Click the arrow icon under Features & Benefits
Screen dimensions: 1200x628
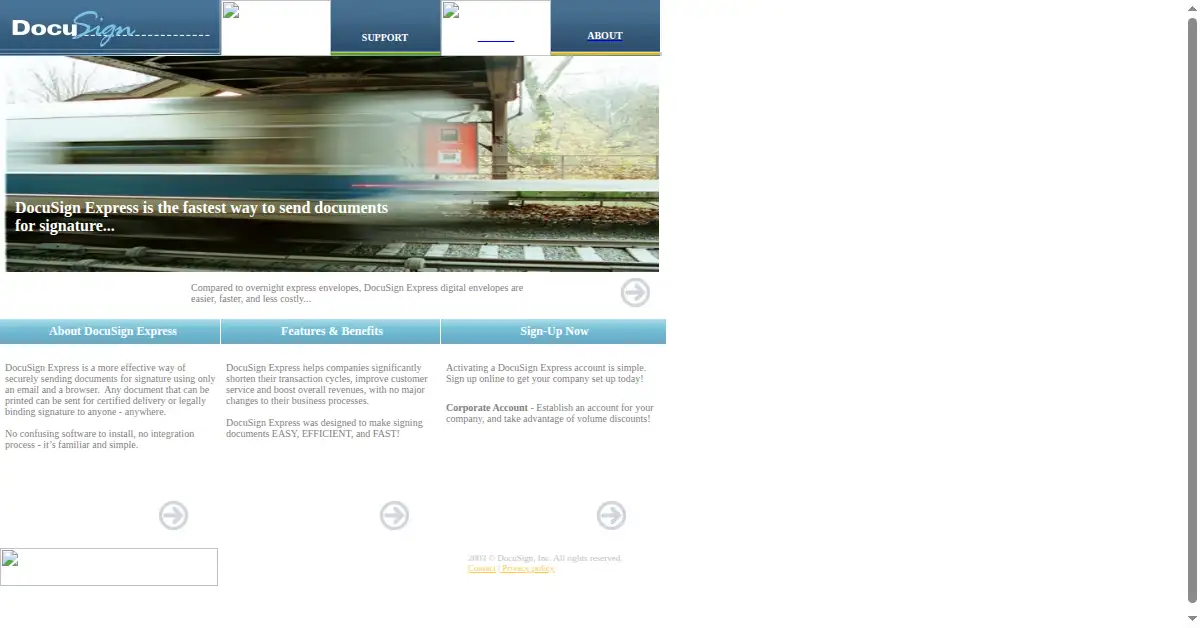394,515
